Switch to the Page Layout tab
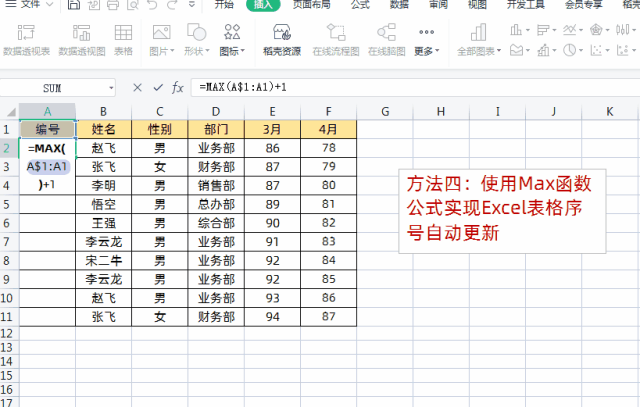The width and height of the screenshot is (640, 407). click(313, 4)
